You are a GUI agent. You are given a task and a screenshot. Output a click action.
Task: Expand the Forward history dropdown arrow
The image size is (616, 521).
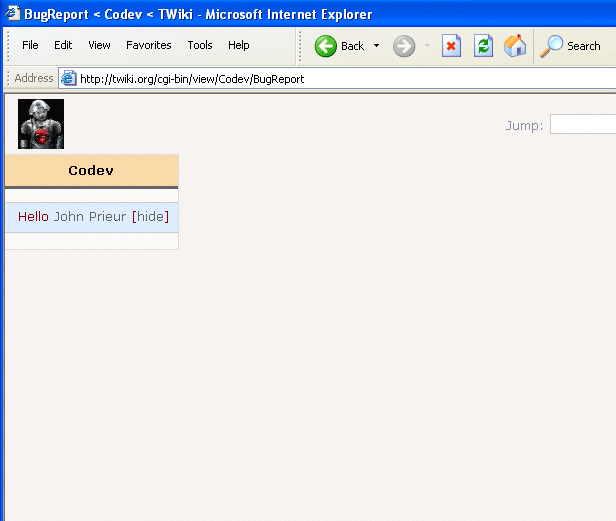tap(427, 46)
